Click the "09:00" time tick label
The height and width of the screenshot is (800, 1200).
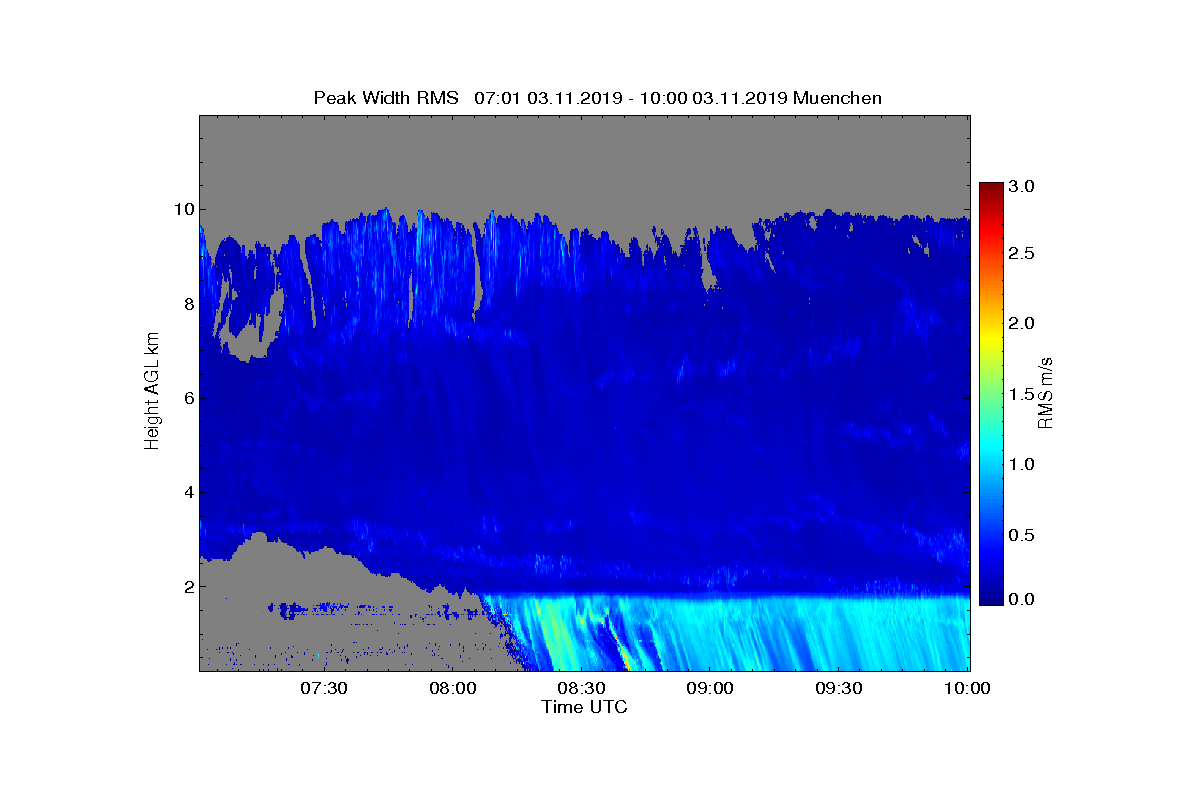click(x=710, y=688)
